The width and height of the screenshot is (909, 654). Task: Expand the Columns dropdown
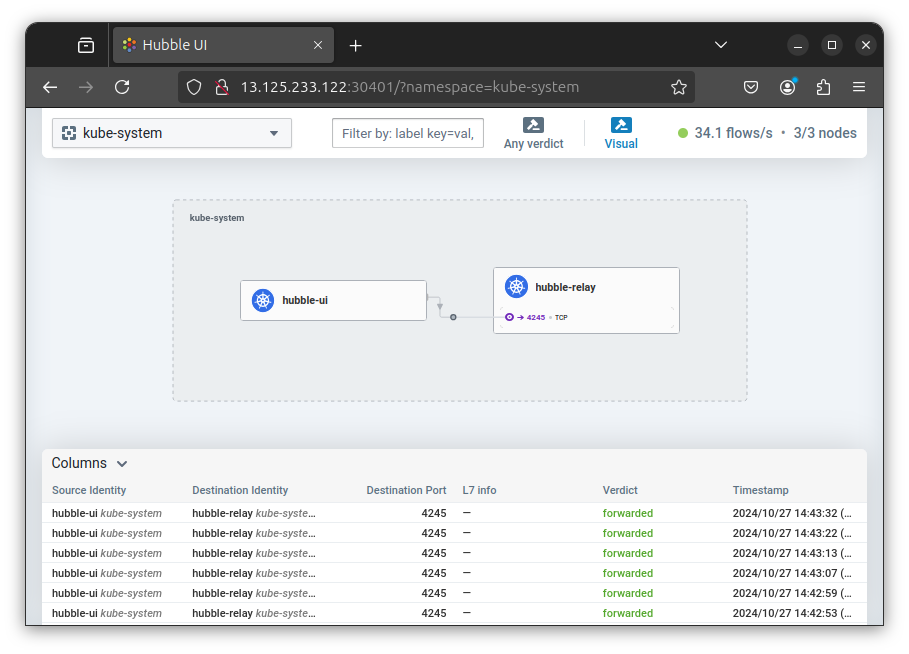point(89,463)
